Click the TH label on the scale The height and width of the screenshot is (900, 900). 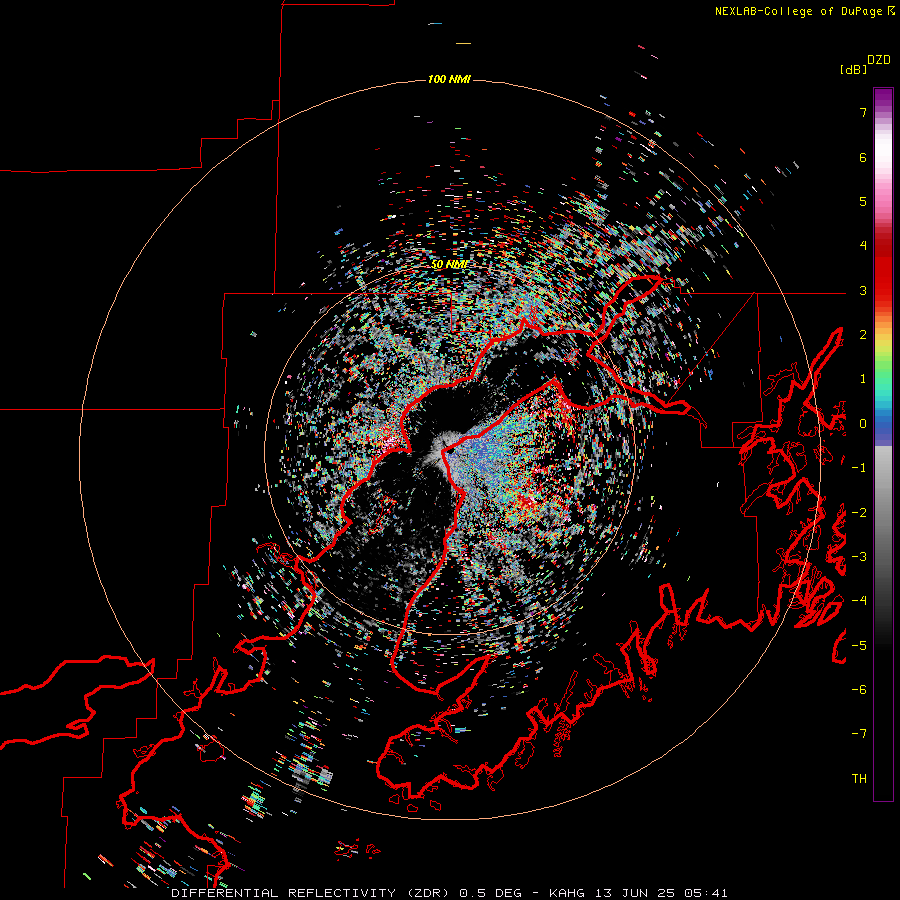click(859, 778)
